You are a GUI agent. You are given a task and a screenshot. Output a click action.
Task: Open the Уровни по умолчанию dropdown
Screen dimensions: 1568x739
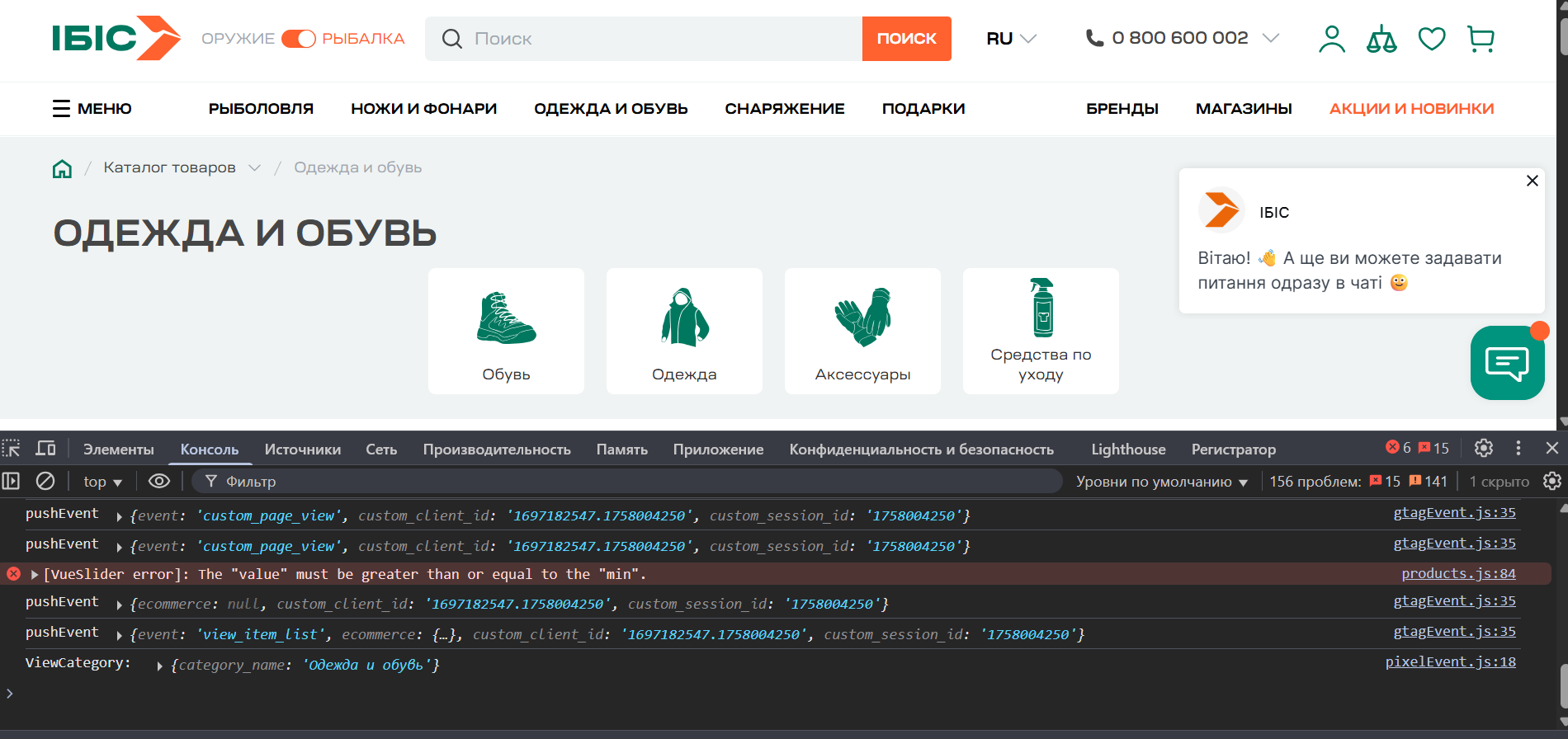point(1161,482)
